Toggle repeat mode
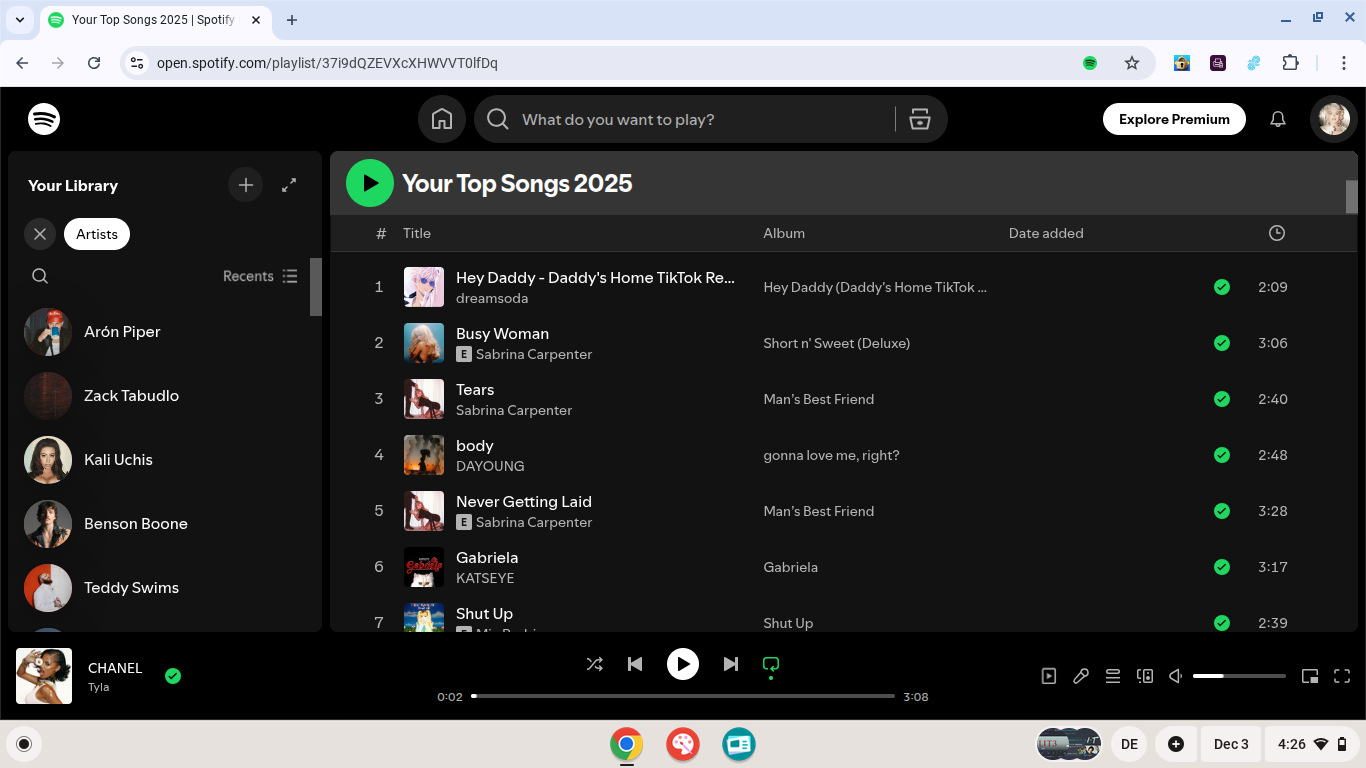Image resolution: width=1366 pixels, height=768 pixels. click(771, 664)
